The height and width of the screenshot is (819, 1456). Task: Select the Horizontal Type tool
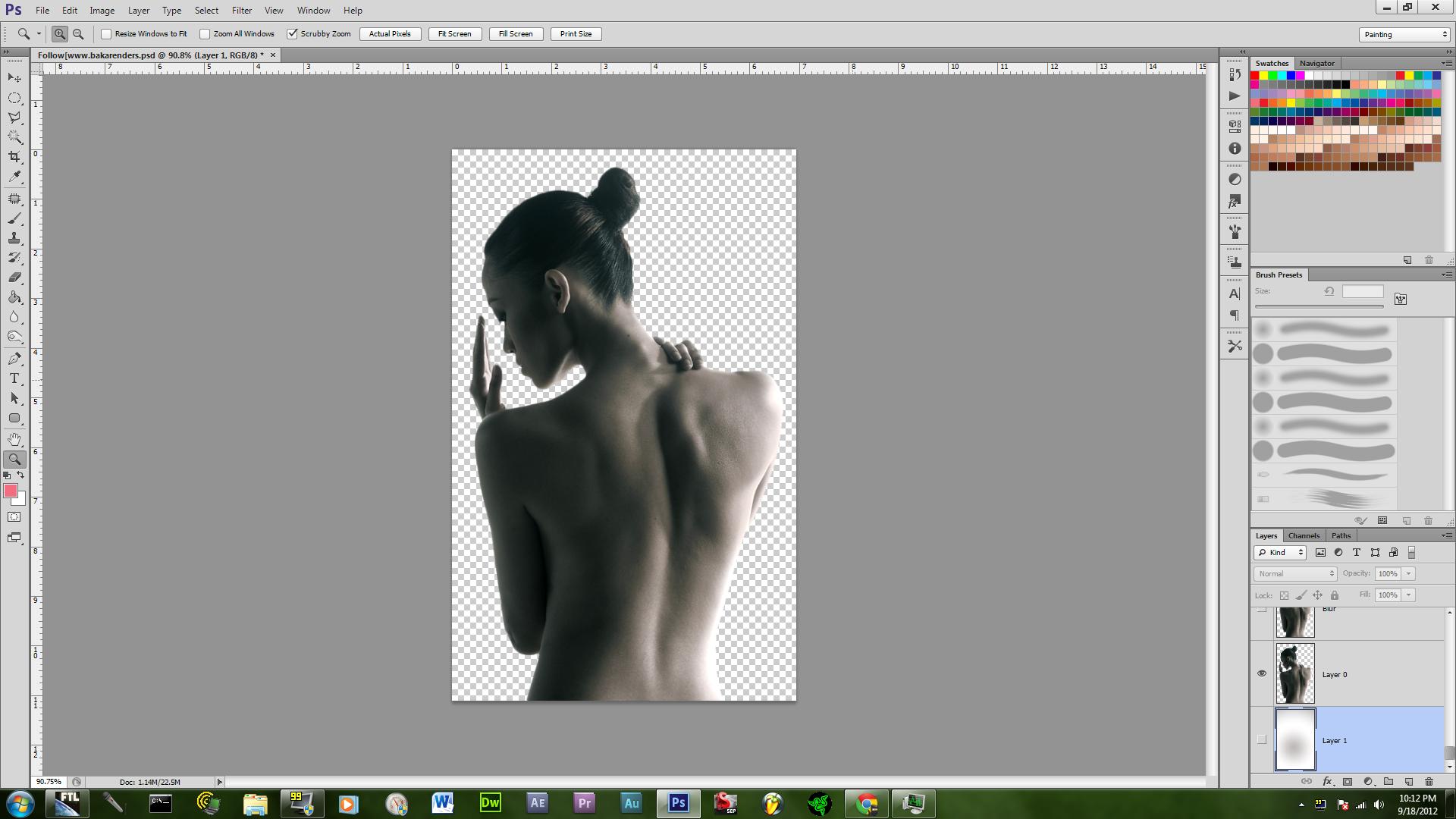14,378
